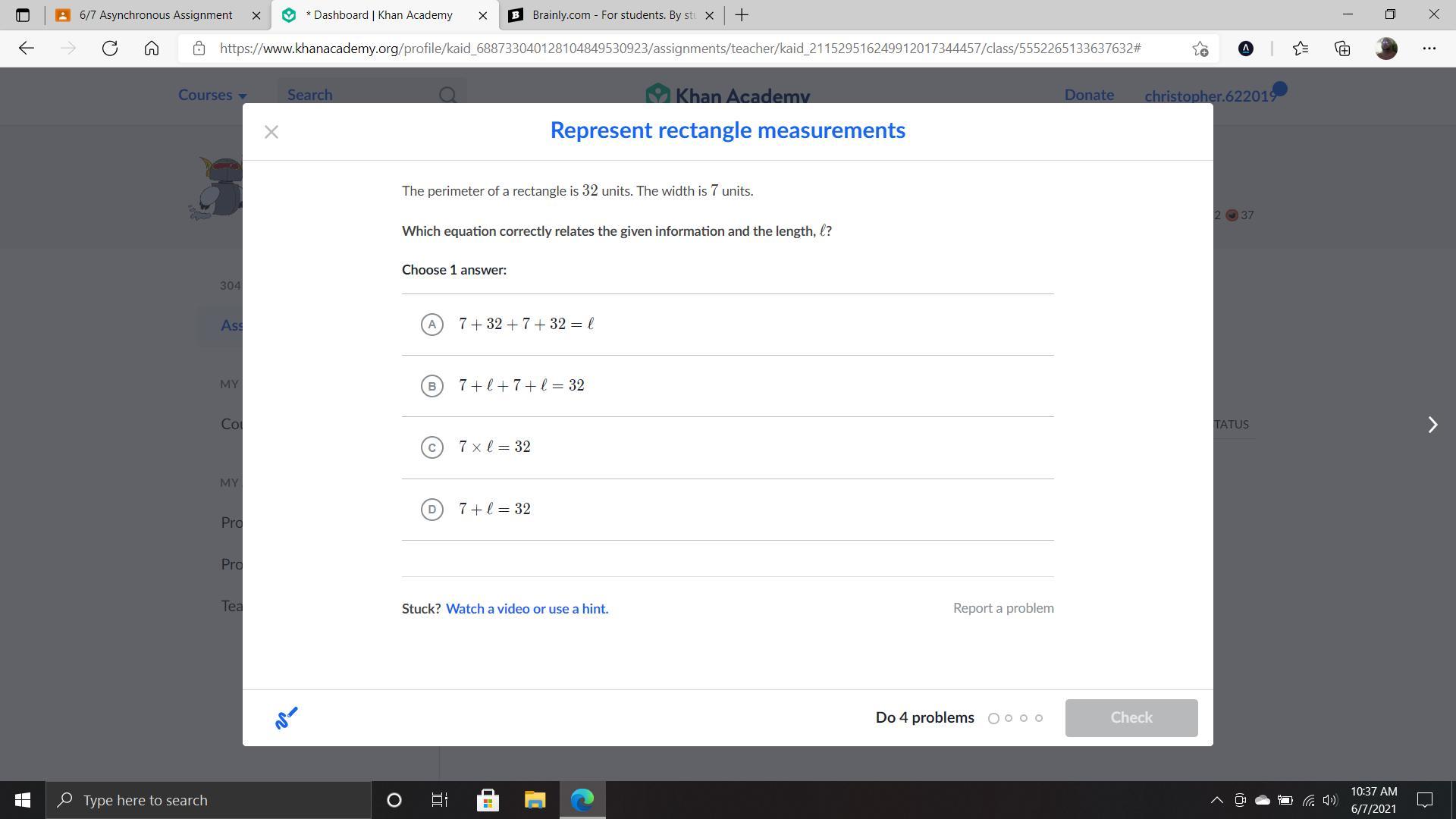
Task: Click the Watch a video or use a hint link
Action: tap(527, 609)
